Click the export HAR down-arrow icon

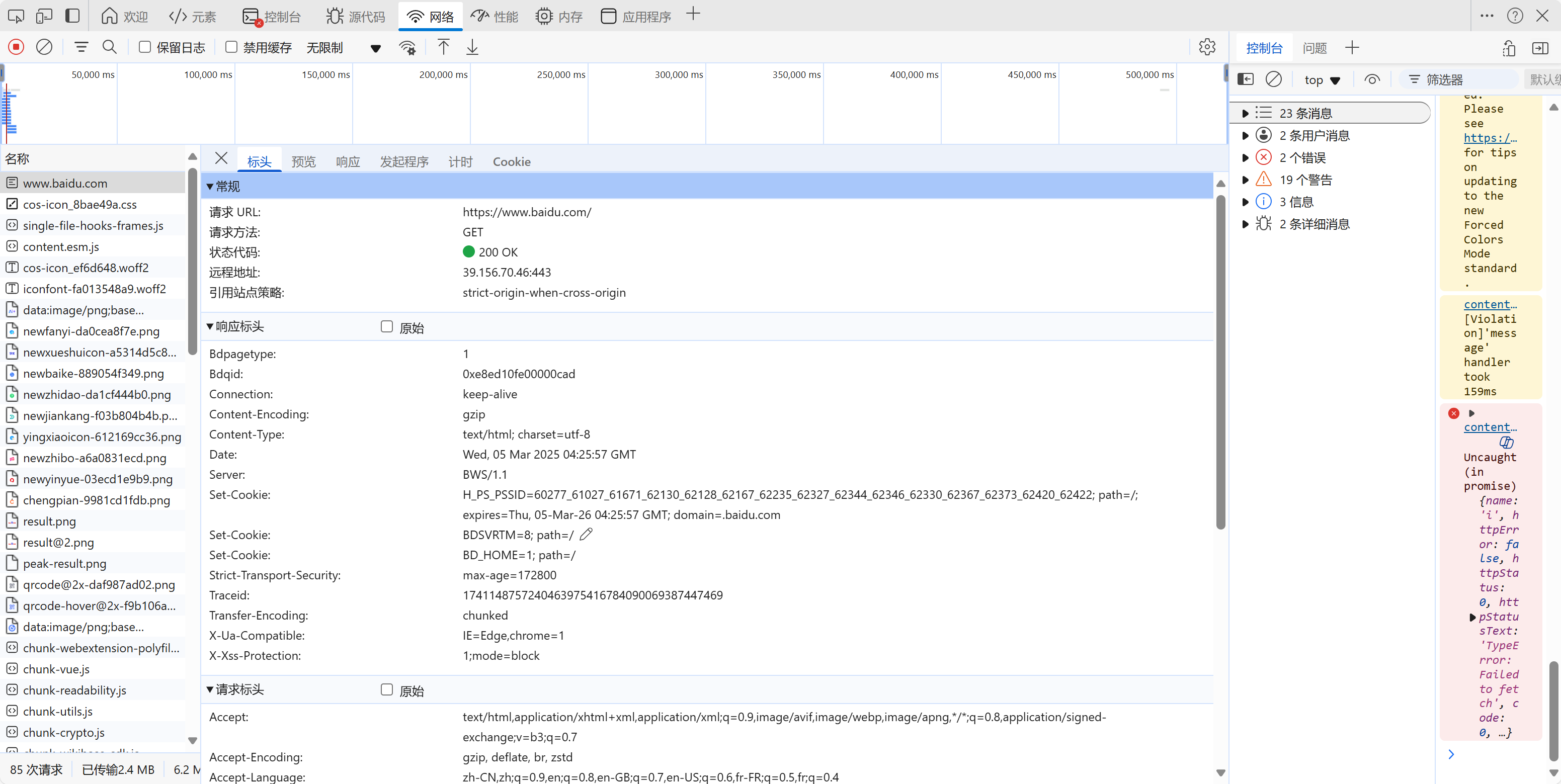point(472,47)
